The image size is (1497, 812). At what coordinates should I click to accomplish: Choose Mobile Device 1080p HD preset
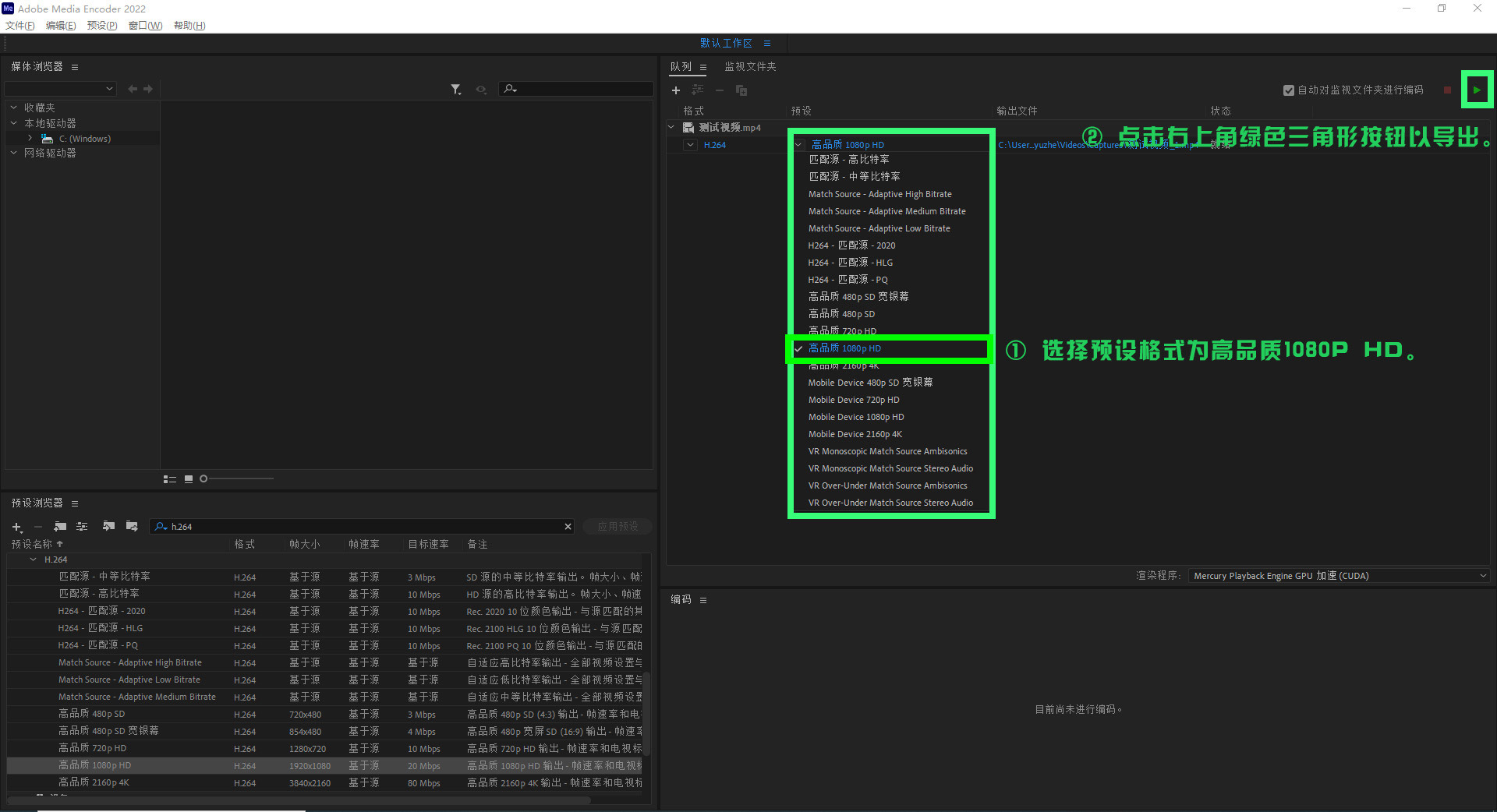click(x=856, y=417)
